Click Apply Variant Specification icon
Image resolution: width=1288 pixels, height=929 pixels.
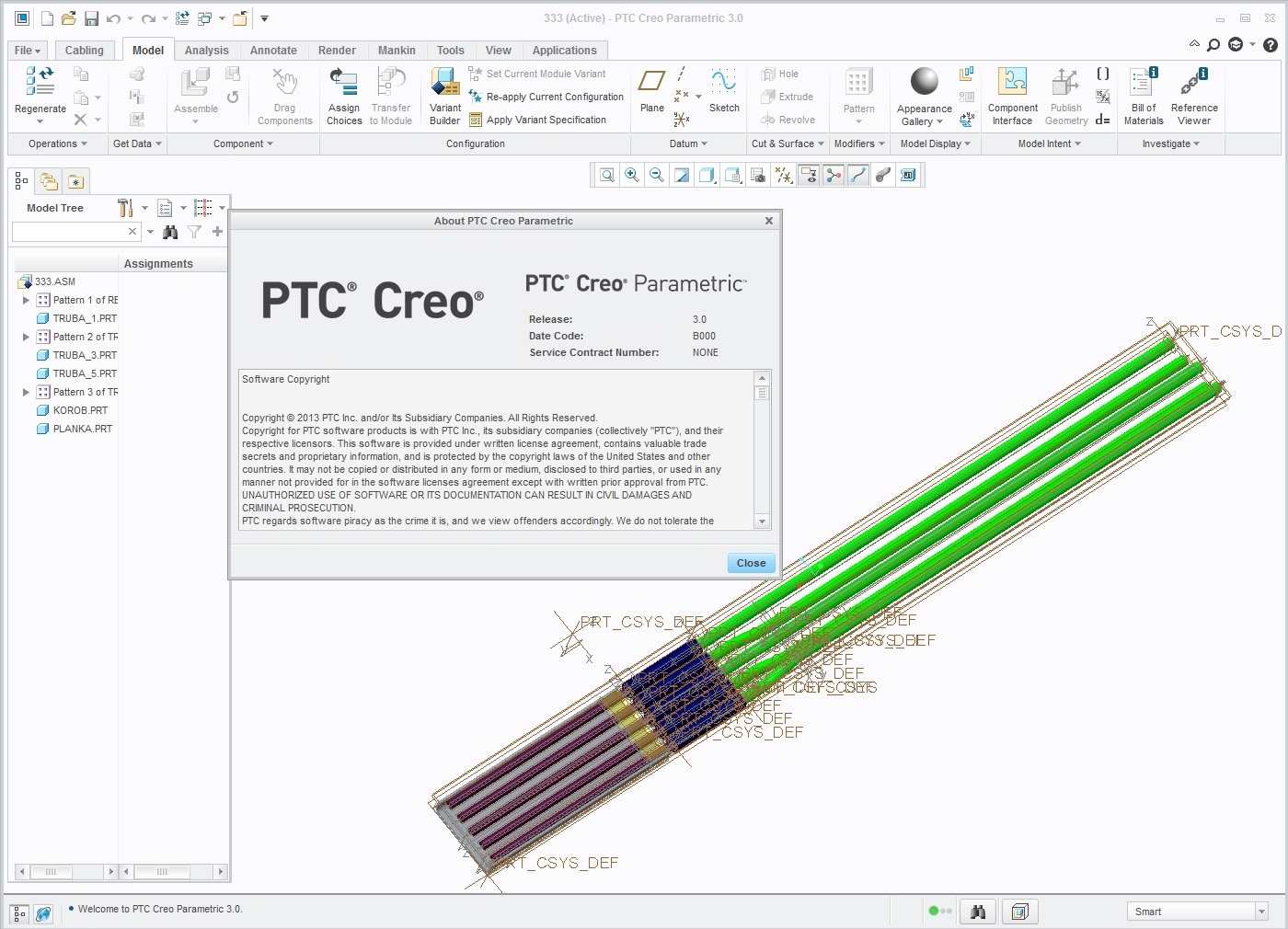tap(476, 120)
